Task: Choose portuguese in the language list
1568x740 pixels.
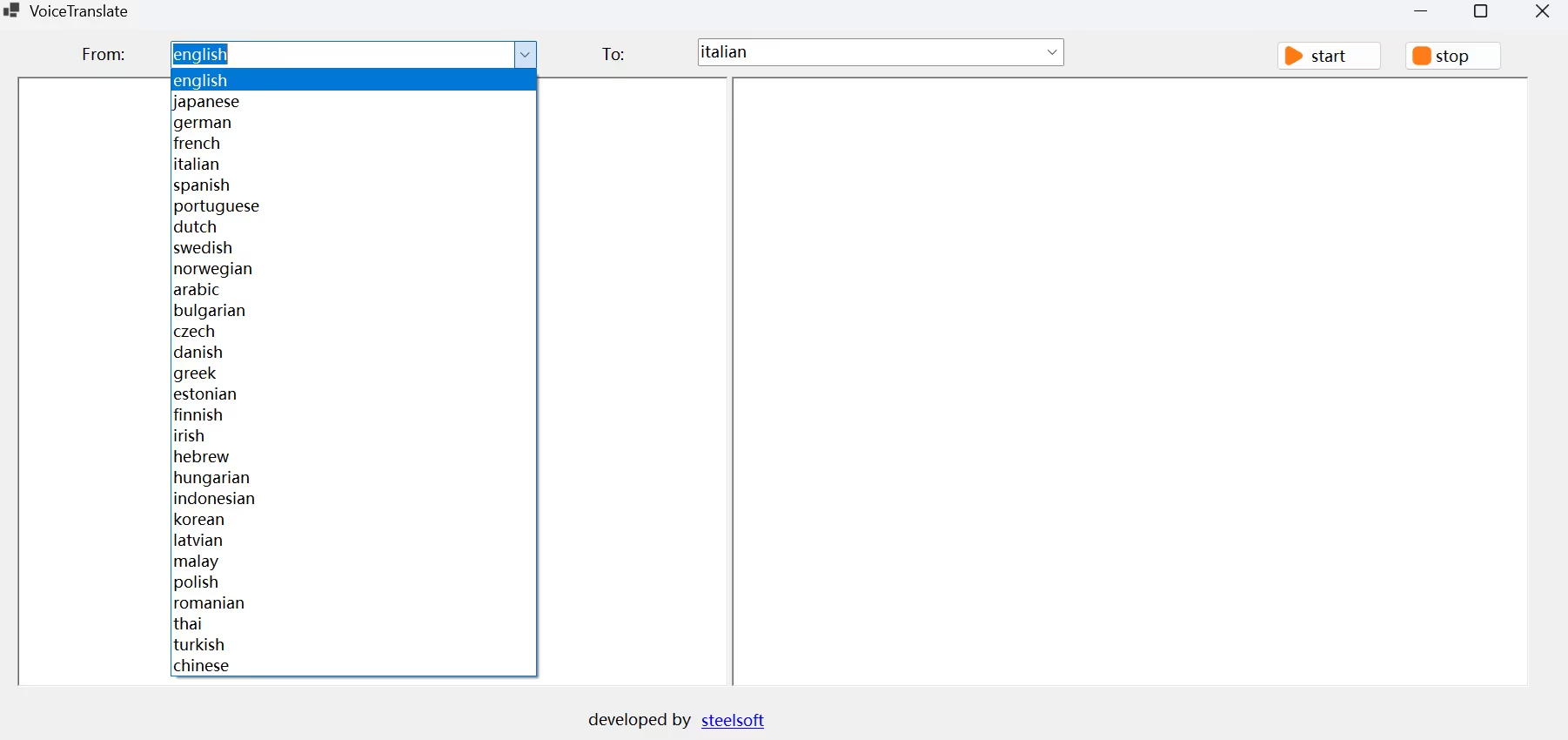Action: click(x=354, y=206)
